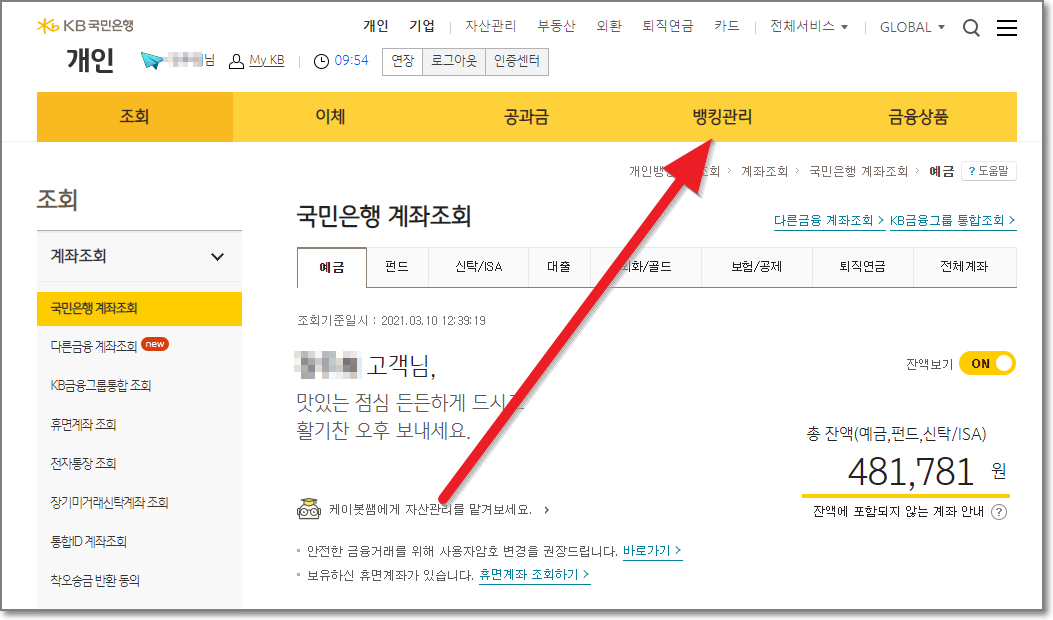Go to the 퇴직연금 top navigation item
The height and width of the screenshot is (620, 1053).
point(668,26)
